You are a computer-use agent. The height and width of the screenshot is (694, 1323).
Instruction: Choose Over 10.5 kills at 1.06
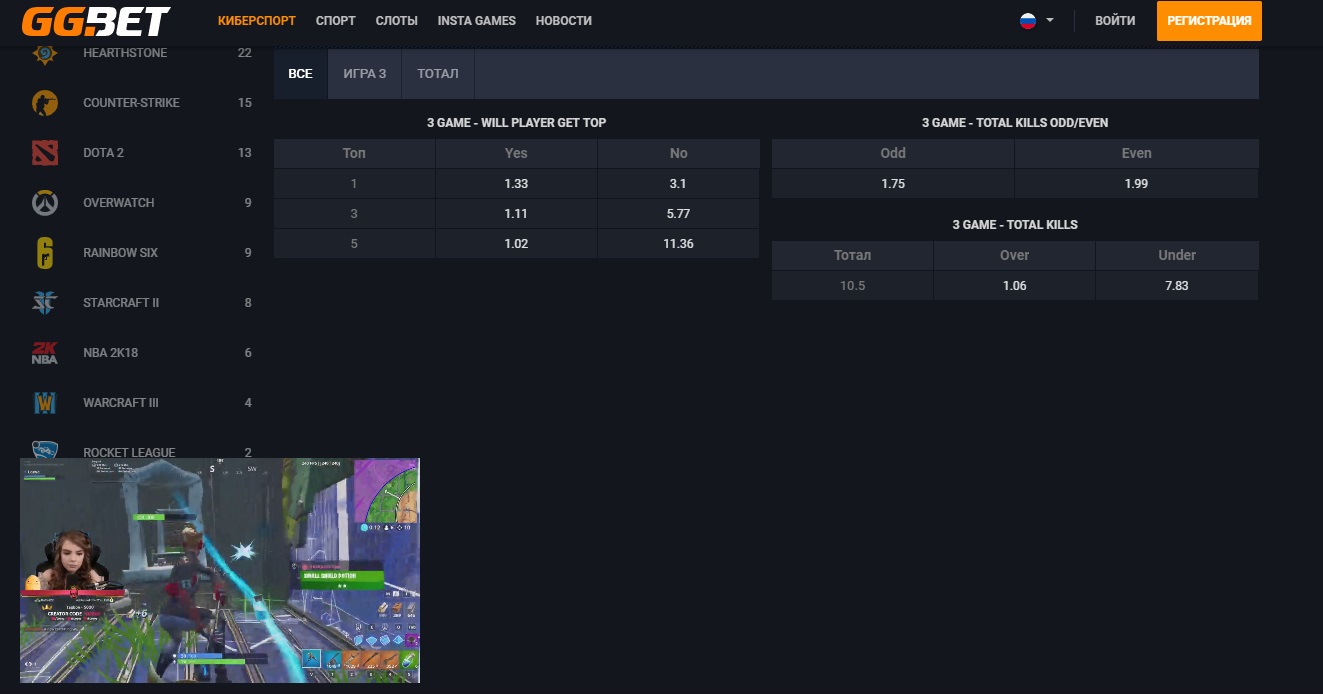tap(1014, 286)
